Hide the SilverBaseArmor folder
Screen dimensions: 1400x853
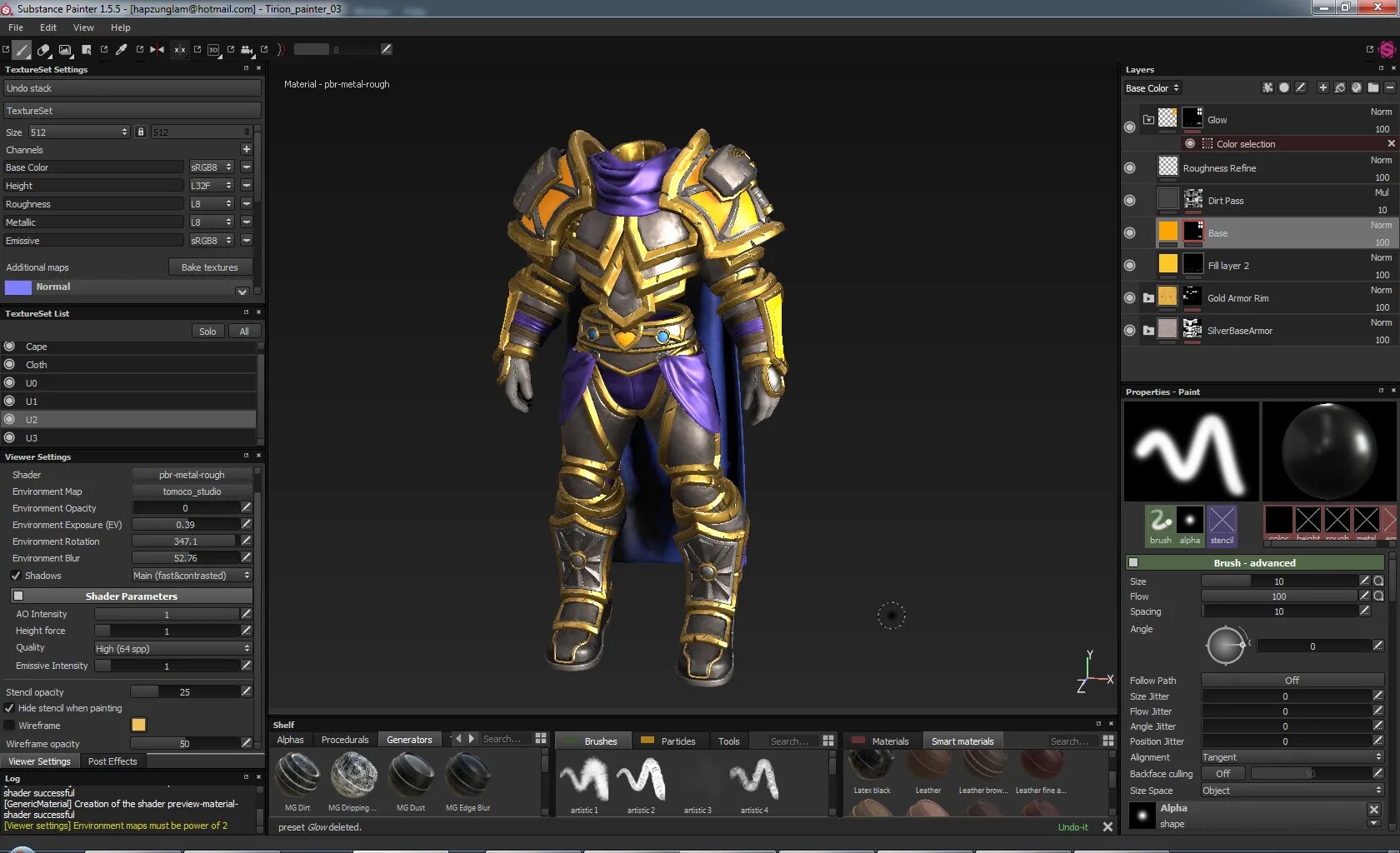click(1129, 330)
